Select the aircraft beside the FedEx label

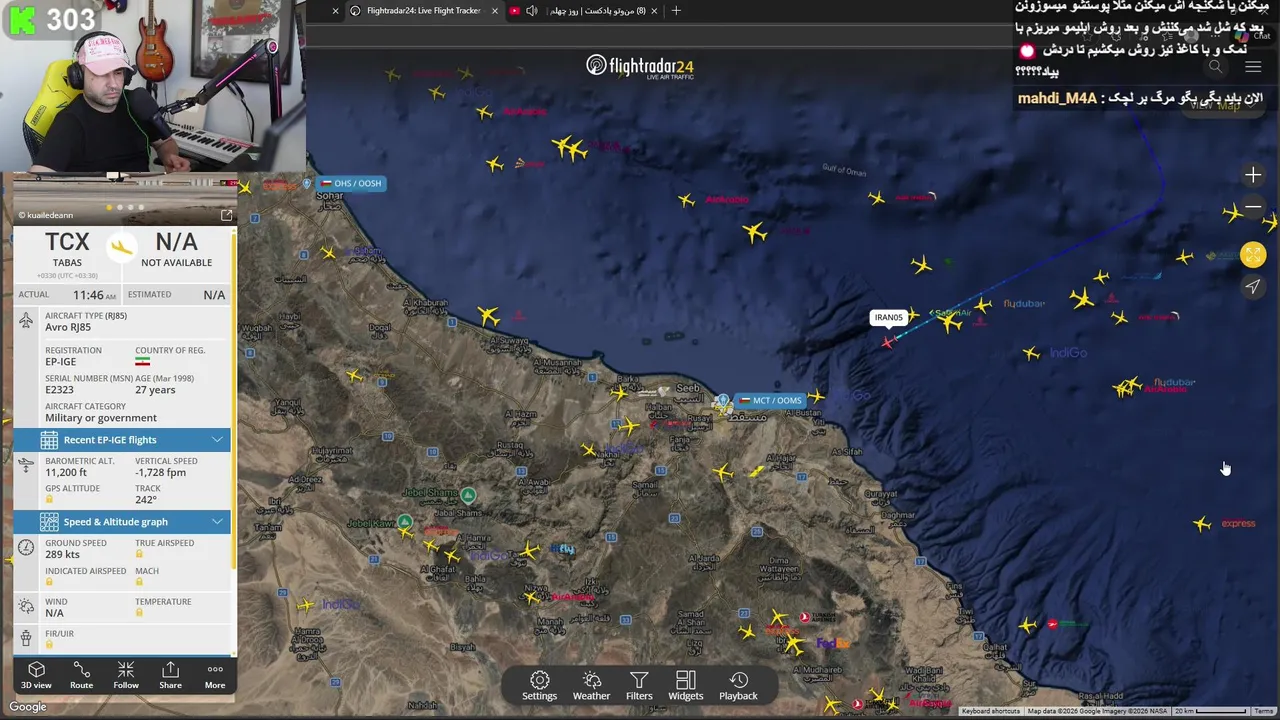795,645
